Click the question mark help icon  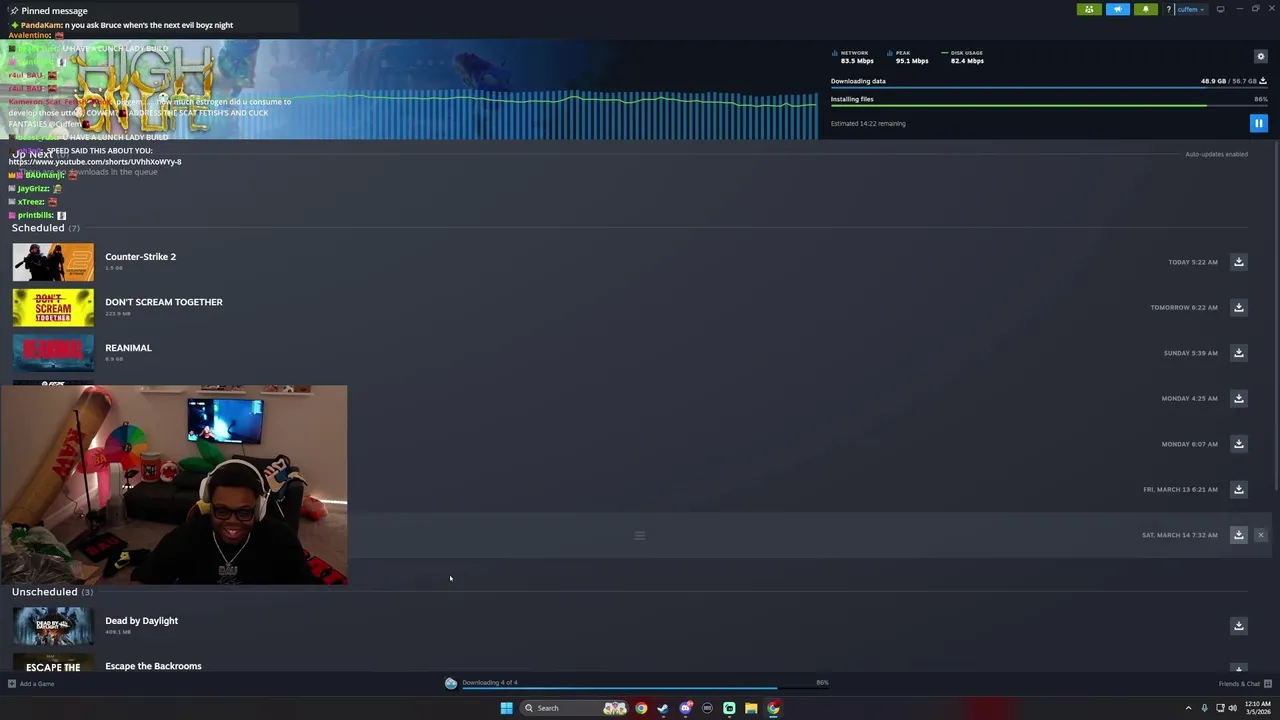pyautogui.click(x=1168, y=9)
